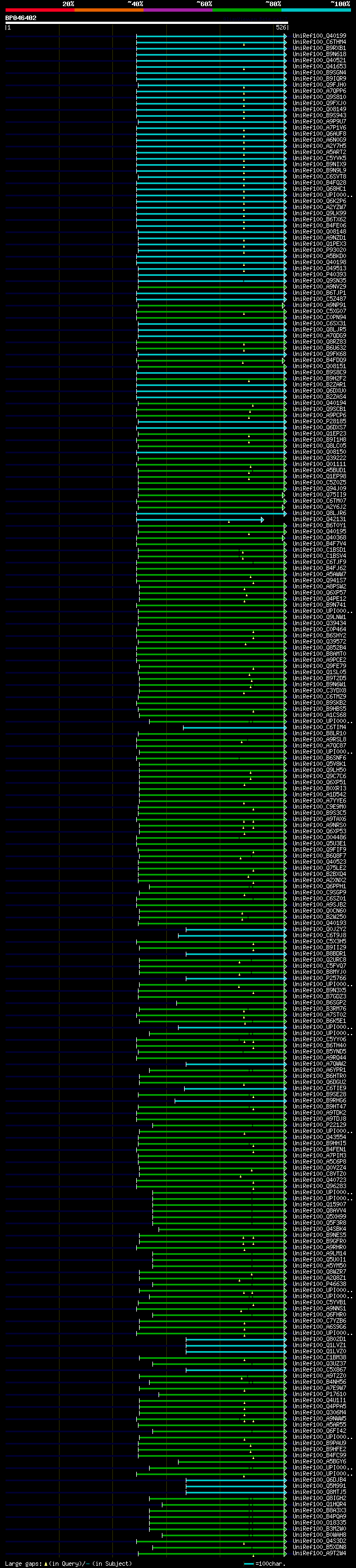
Task: Click label UniRef100_Q68HC1
Action: click(319, 189)
